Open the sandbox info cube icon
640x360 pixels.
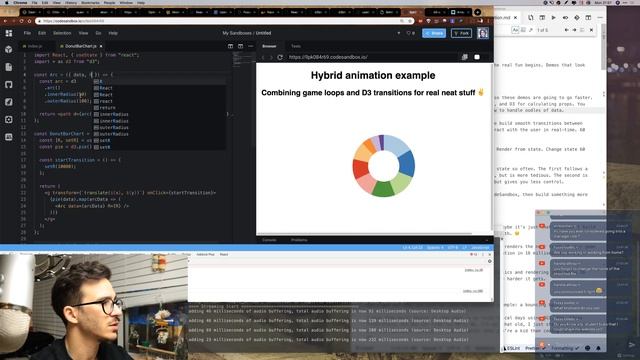[x=9, y=49]
